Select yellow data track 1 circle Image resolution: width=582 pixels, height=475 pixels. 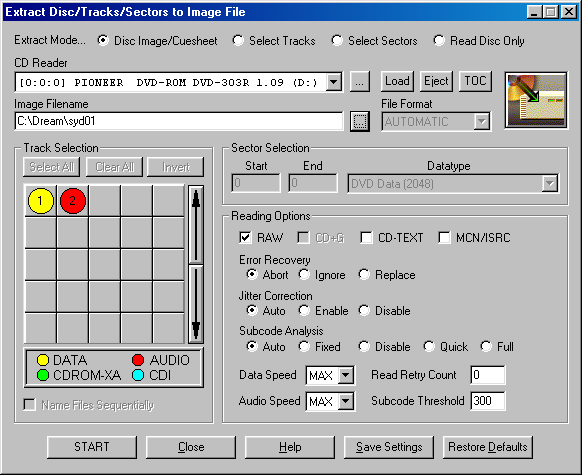point(41,201)
